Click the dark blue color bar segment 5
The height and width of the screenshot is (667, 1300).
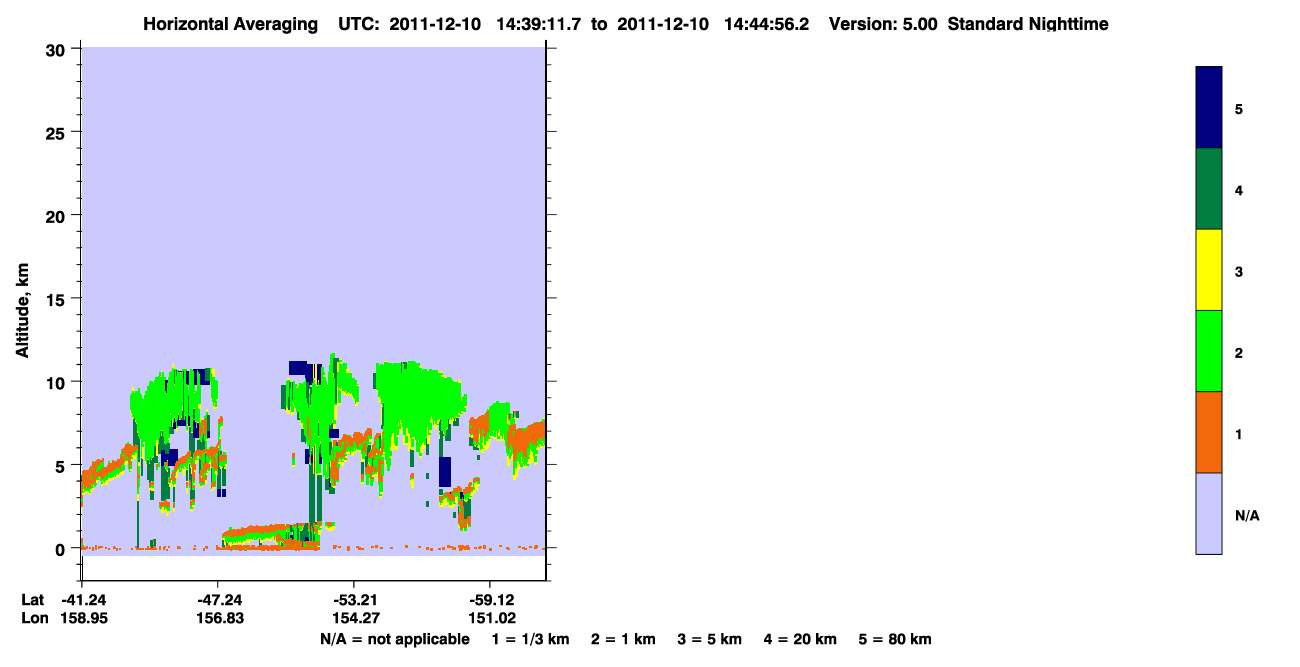pos(1209,108)
